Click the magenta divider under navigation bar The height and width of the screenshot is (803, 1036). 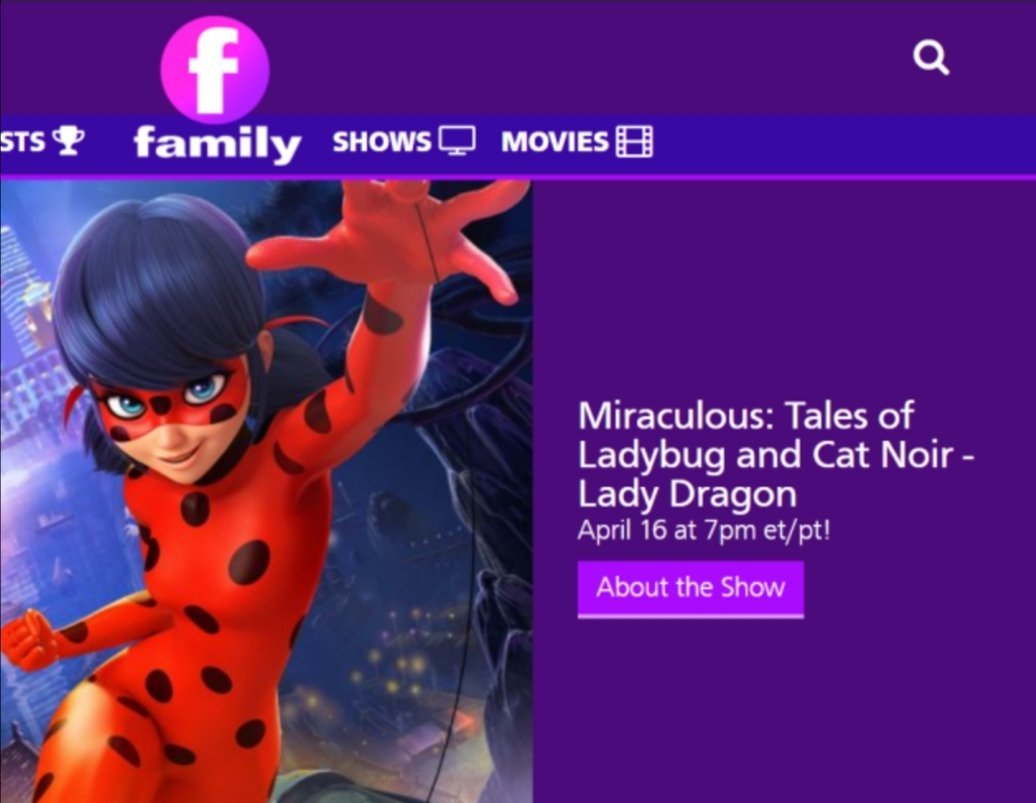[518, 178]
